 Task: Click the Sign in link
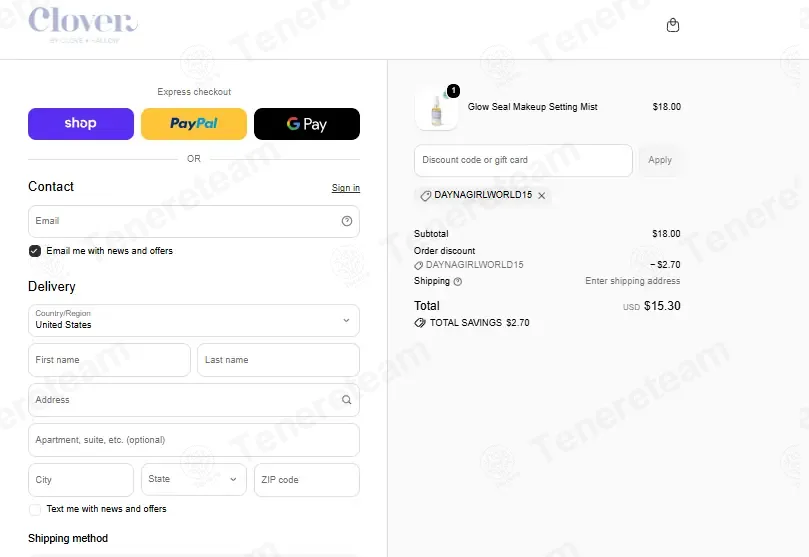(346, 188)
